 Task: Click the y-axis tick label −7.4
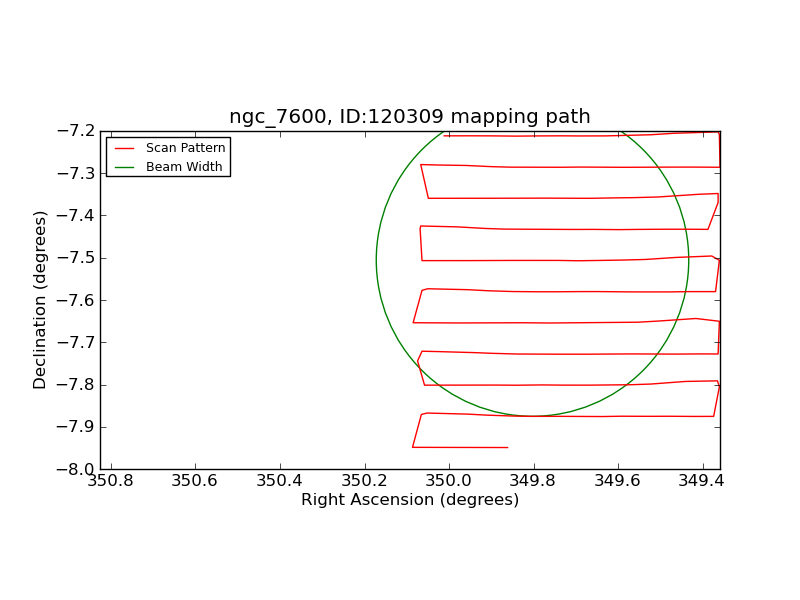(x=76, y=215)
